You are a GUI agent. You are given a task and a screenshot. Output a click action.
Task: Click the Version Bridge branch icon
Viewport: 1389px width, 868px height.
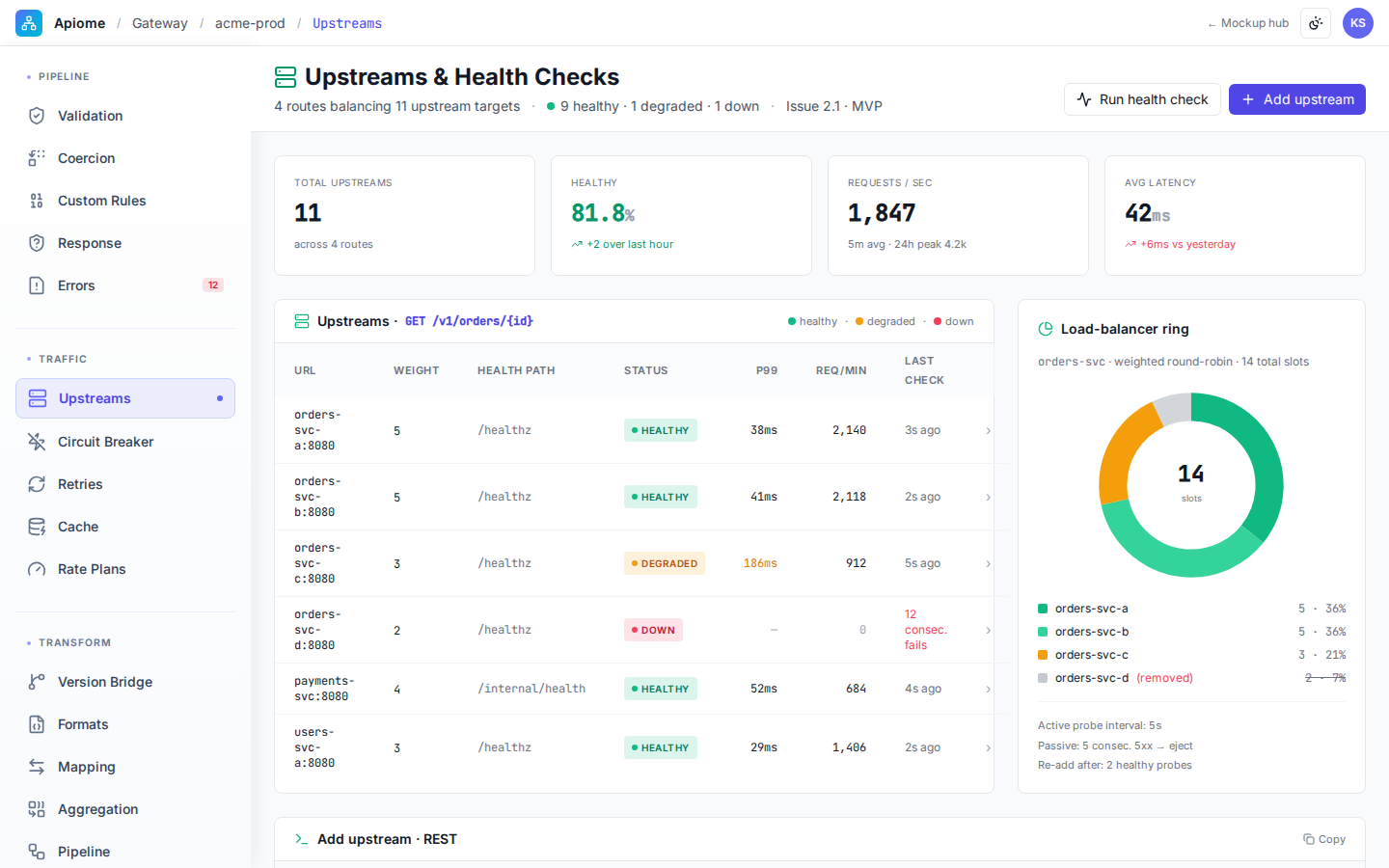tap(37, 682)
